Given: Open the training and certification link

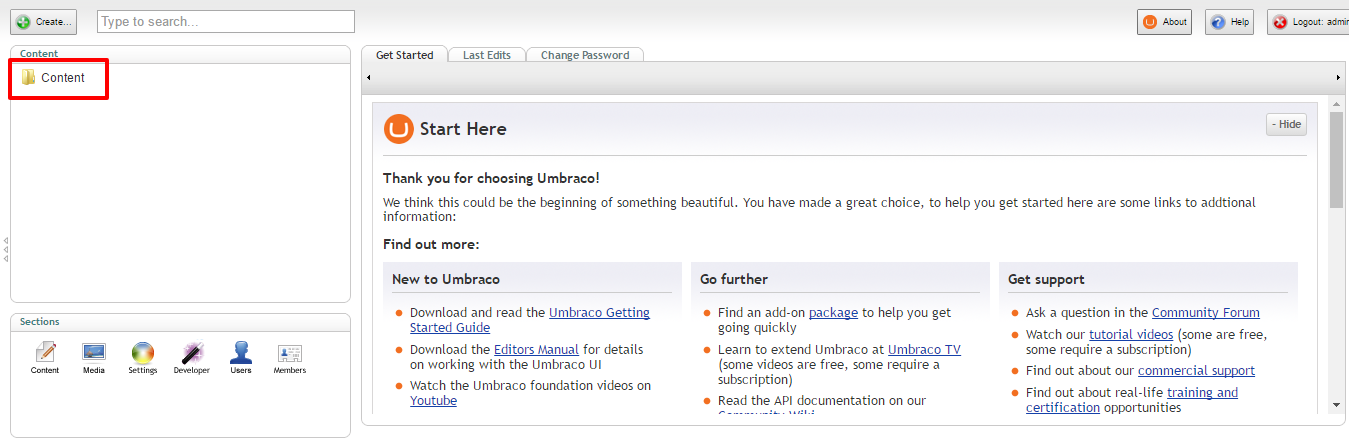Looking at the screenshot, I should coord(1132,400).
